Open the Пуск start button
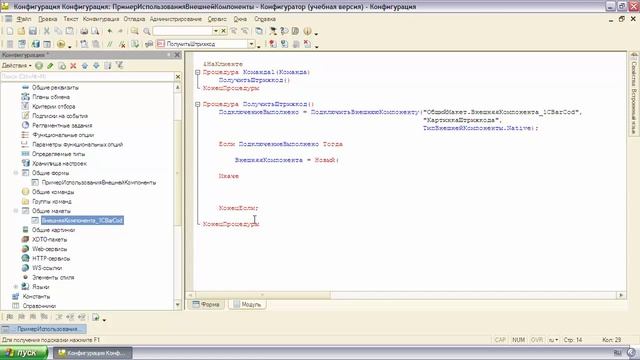 pos(24,353)
